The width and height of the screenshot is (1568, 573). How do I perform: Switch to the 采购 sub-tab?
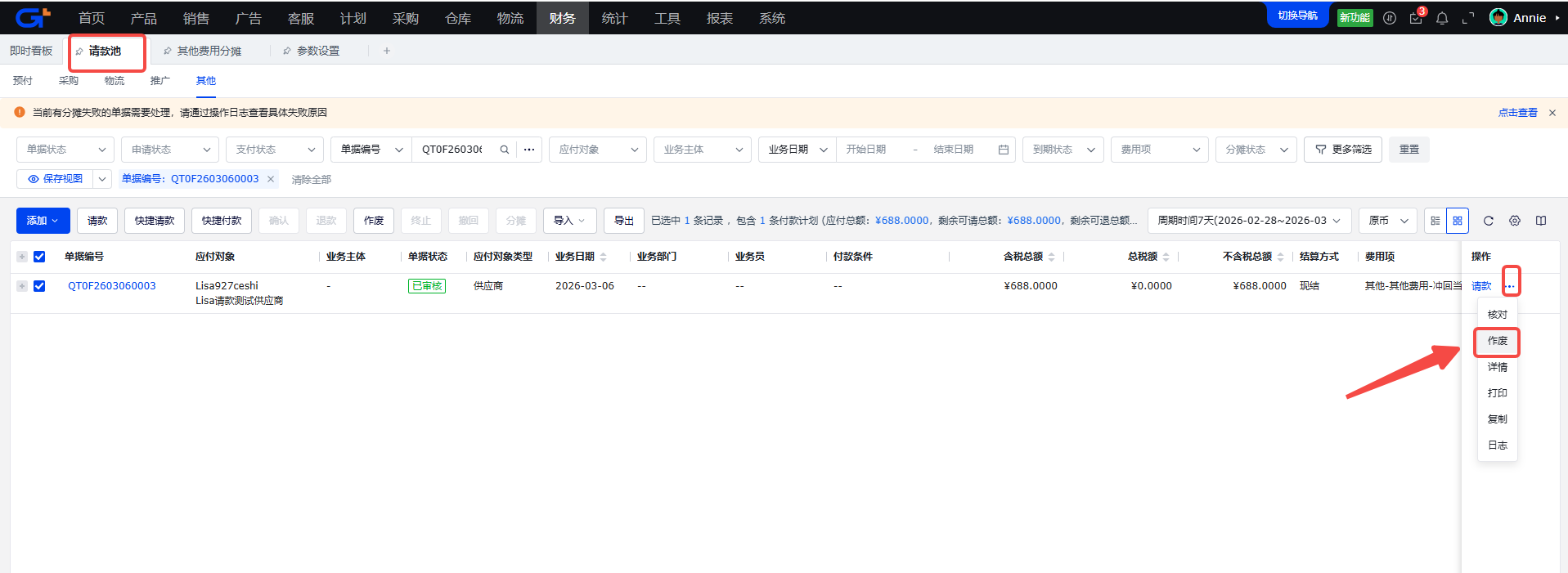(69, 81)
